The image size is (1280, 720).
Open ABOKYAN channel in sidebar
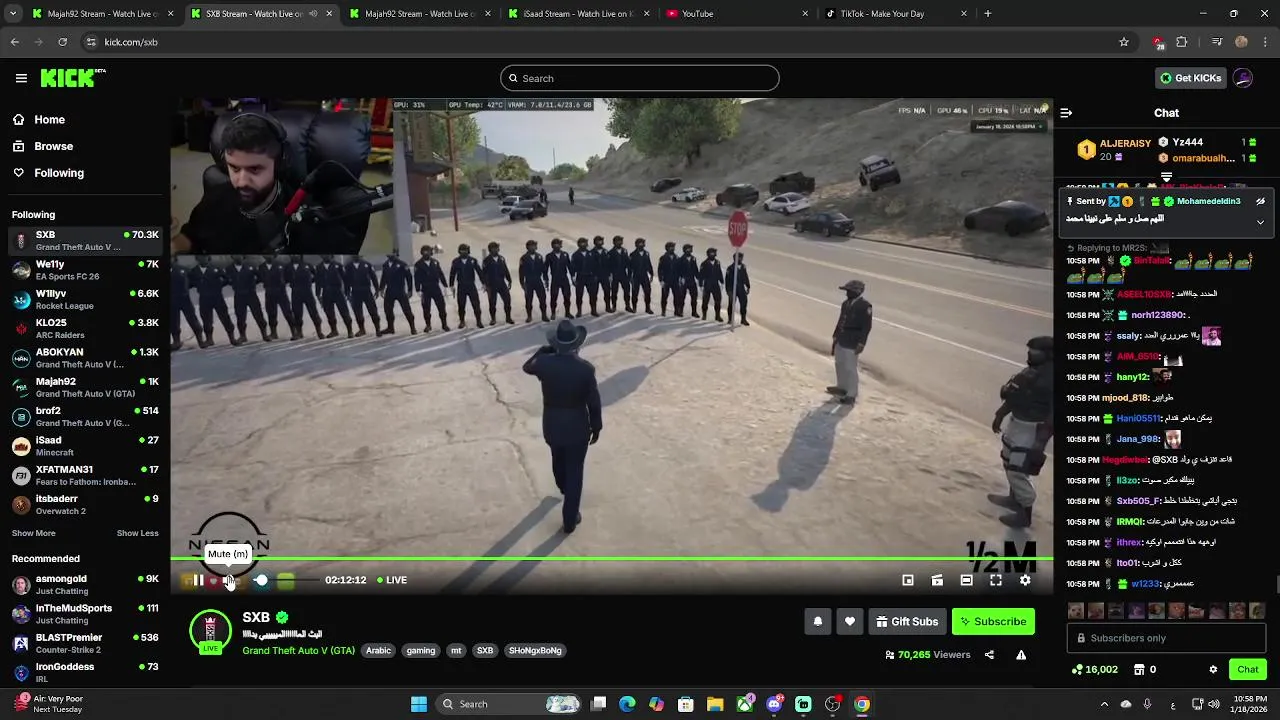[85, 358]
